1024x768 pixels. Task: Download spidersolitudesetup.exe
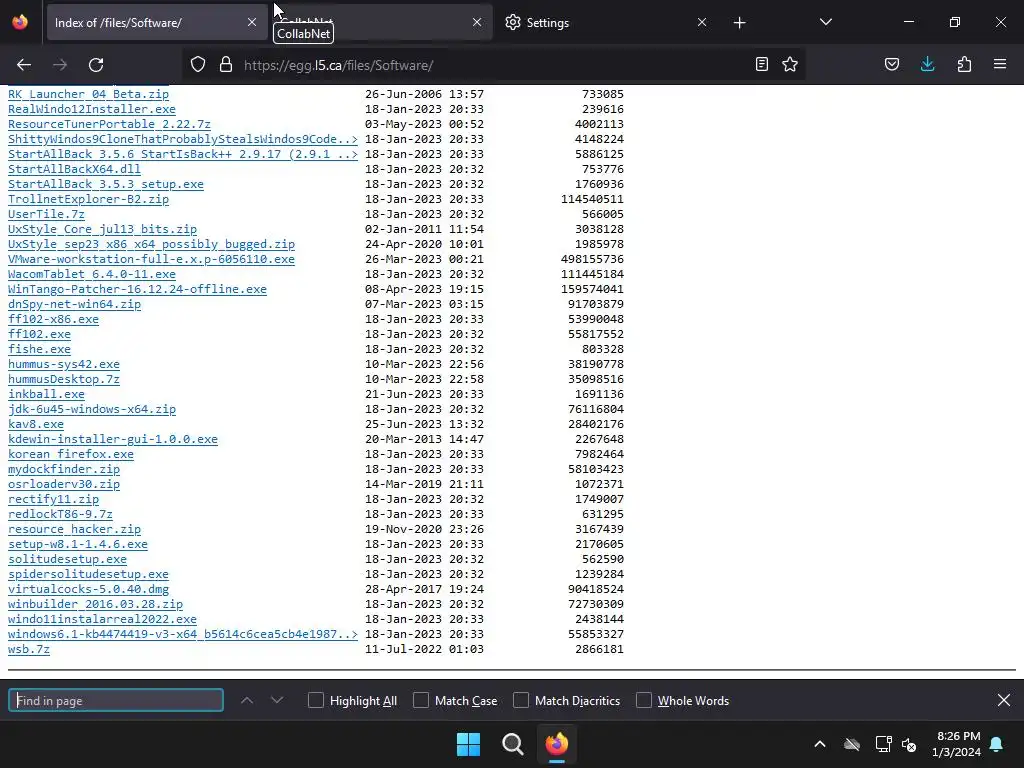pos(88,575)
